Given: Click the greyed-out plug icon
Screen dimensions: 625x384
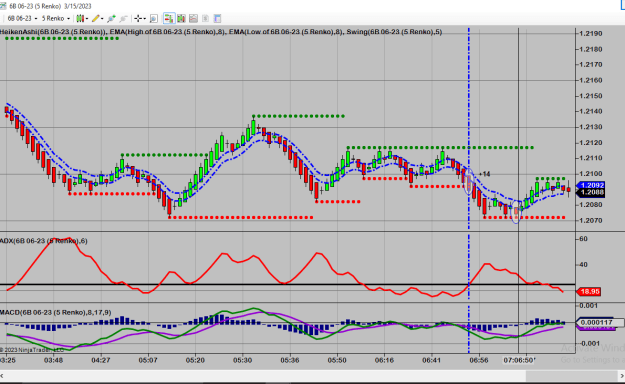Looking at the screenshot, I should coord(124,18).
